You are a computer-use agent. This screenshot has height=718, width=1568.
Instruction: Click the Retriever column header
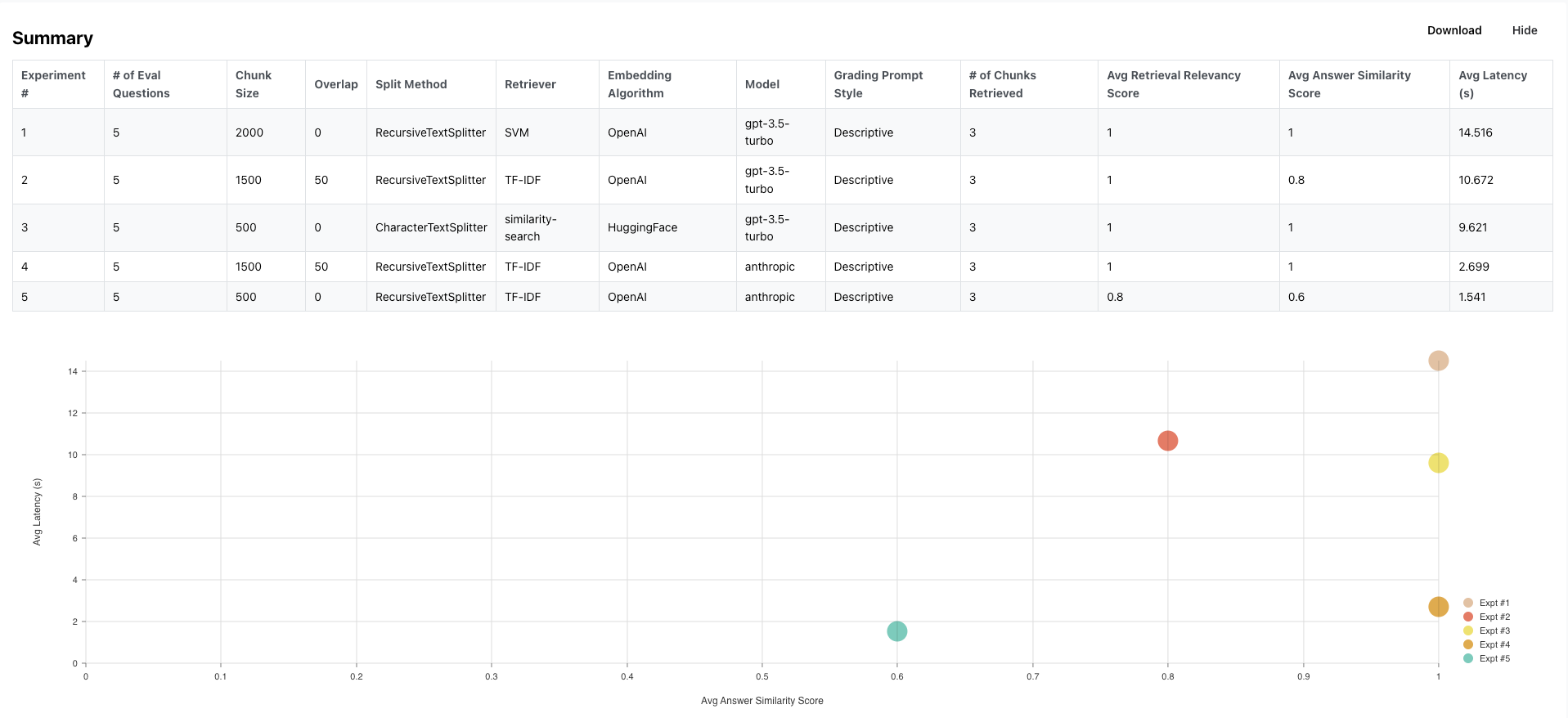(547, 84)
